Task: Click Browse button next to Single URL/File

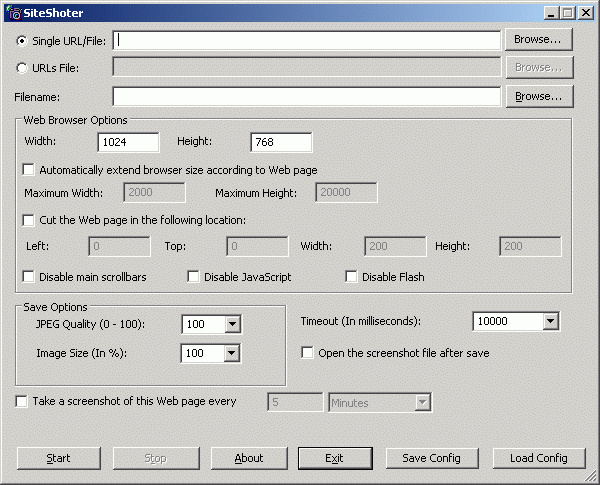Action: [x=539, y=39]
